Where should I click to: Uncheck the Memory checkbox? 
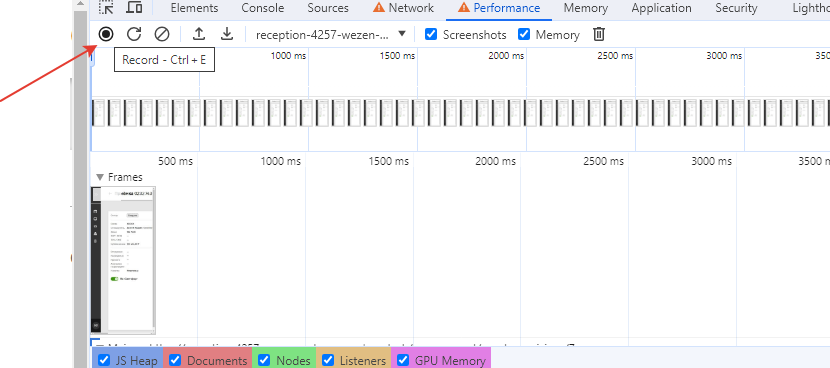point(524,34)
